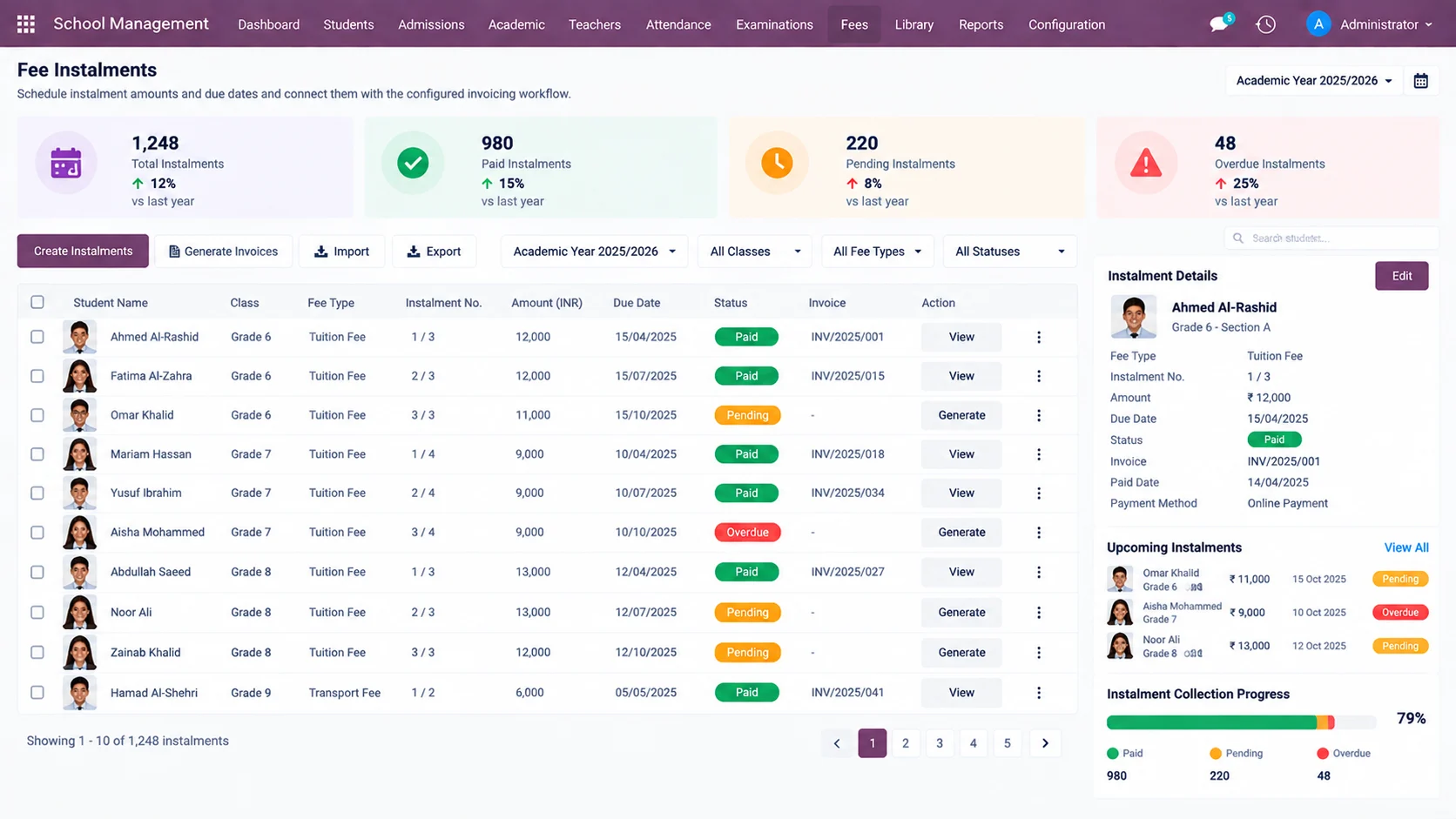Toggle the select-all header checkbox
Viewport: 1456px width, 819px height.
point(37,302)
